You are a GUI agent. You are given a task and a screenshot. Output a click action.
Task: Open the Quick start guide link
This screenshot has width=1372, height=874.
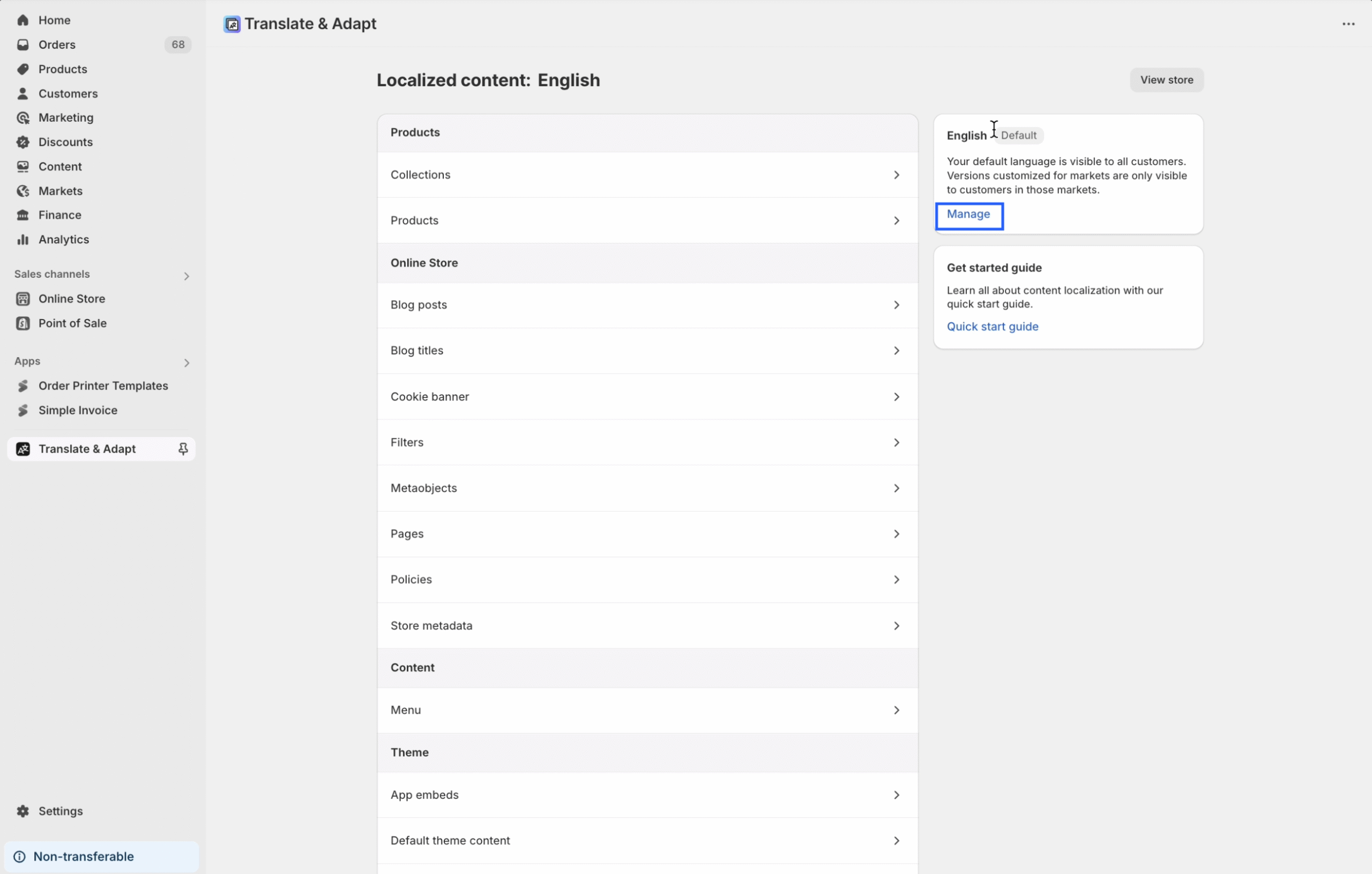coord(993,327)
